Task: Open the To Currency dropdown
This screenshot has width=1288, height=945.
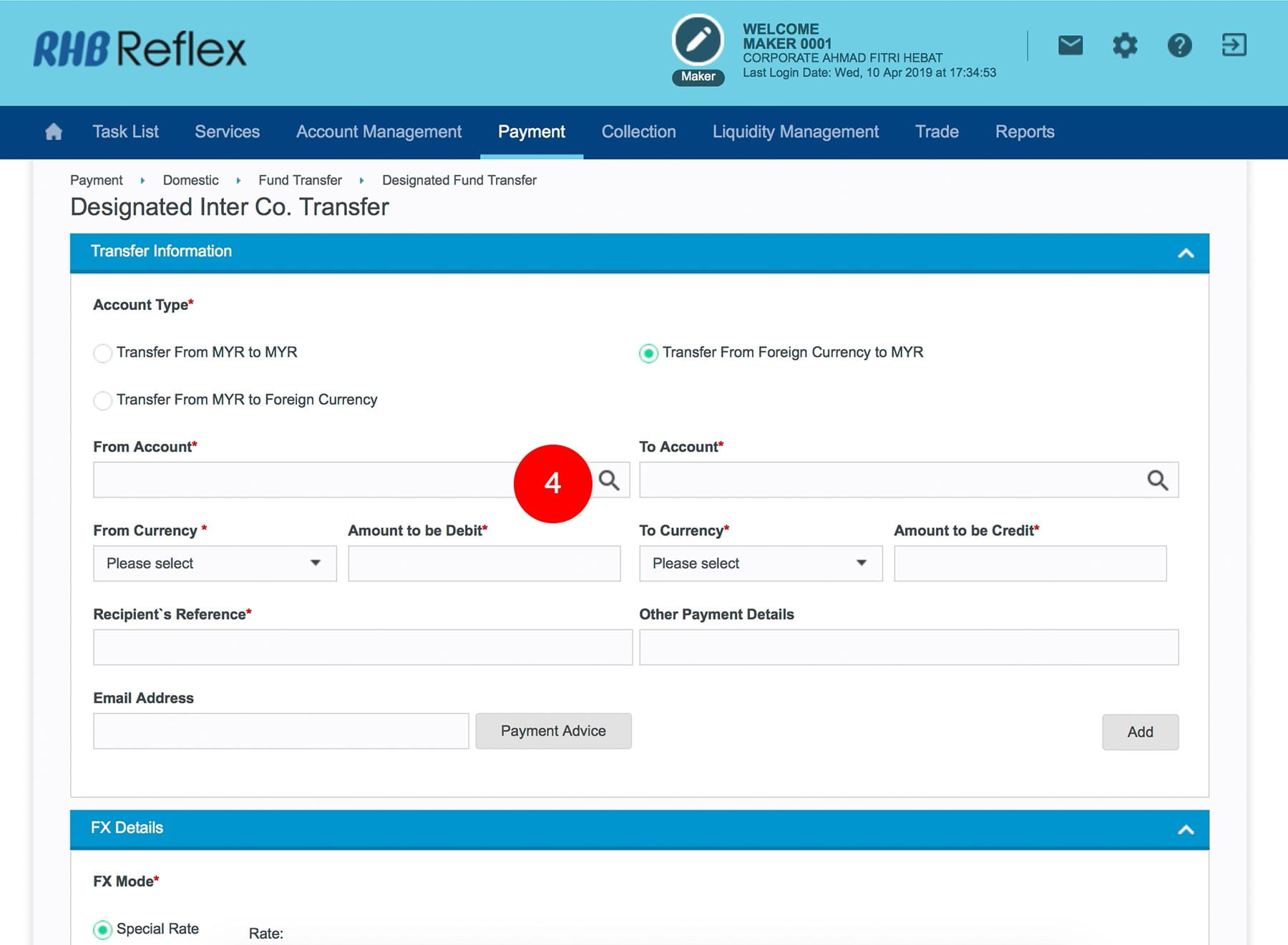Action: pos(760,563)
